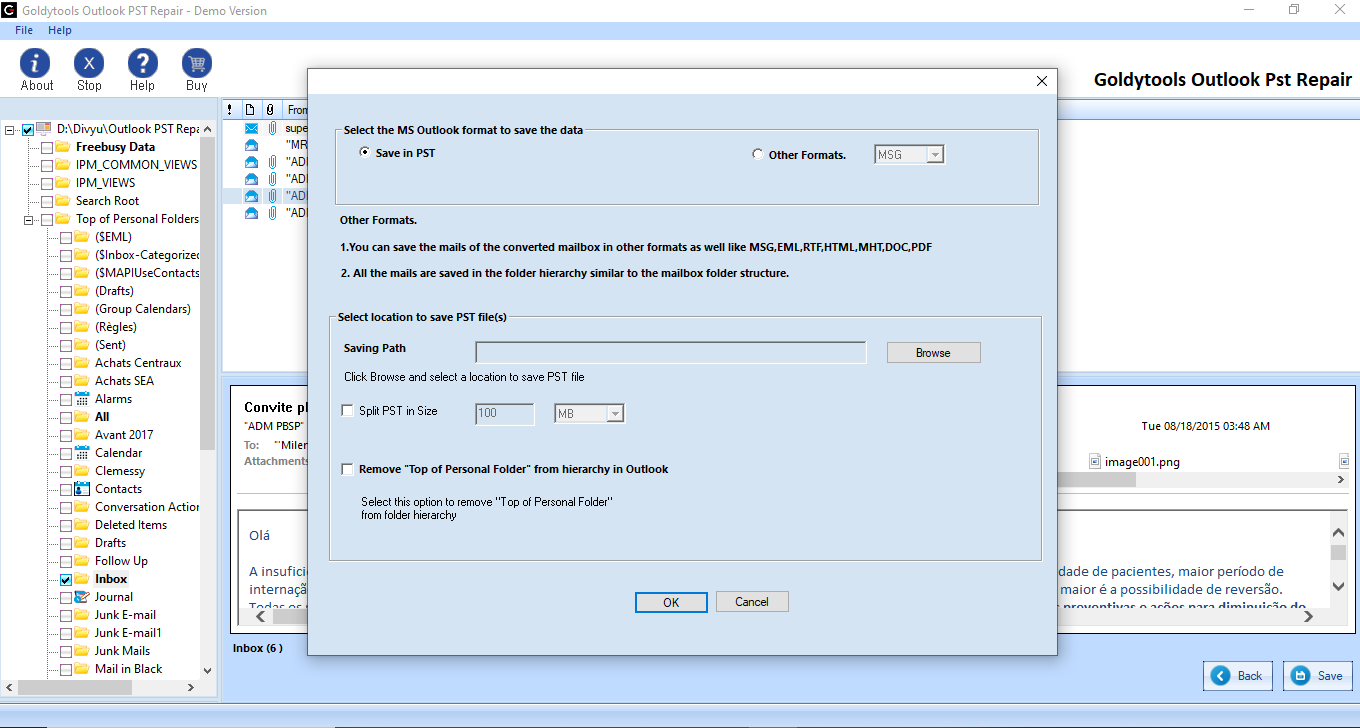Click the Stop toolbar icon
This screenshot has height=728, width=1360.
89,63
